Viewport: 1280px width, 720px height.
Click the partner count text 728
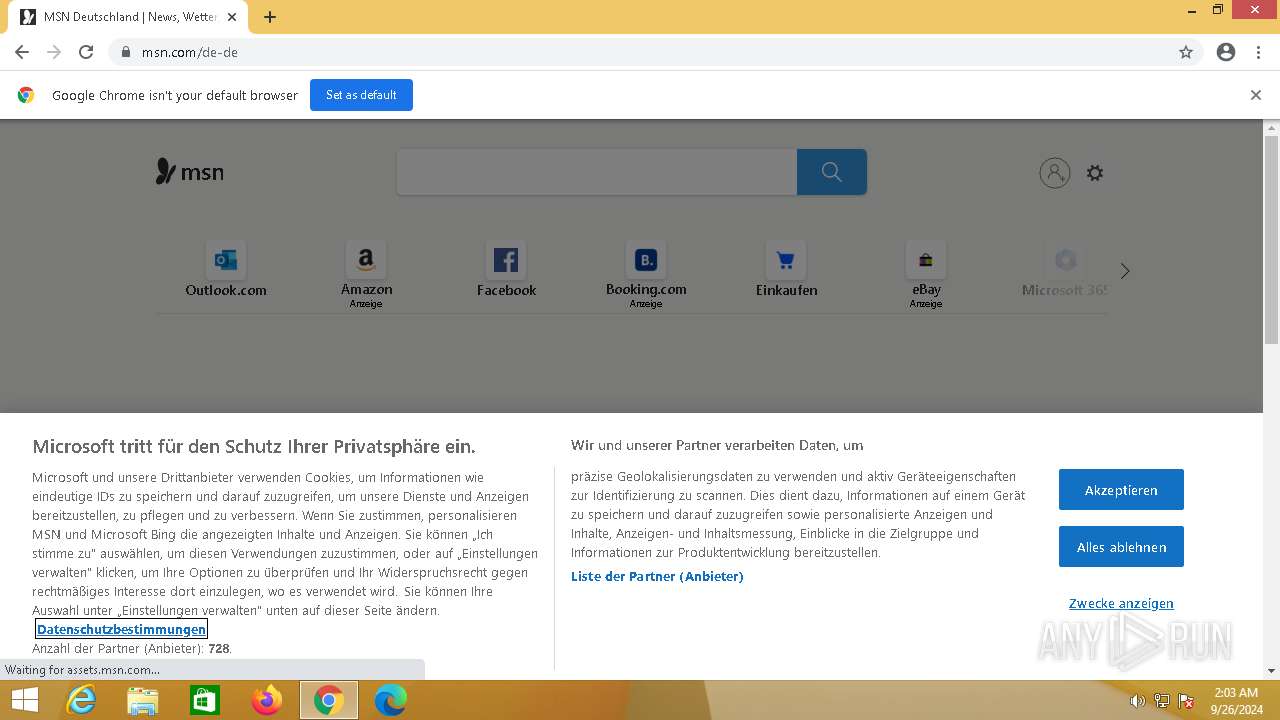[x=219, y=649]
